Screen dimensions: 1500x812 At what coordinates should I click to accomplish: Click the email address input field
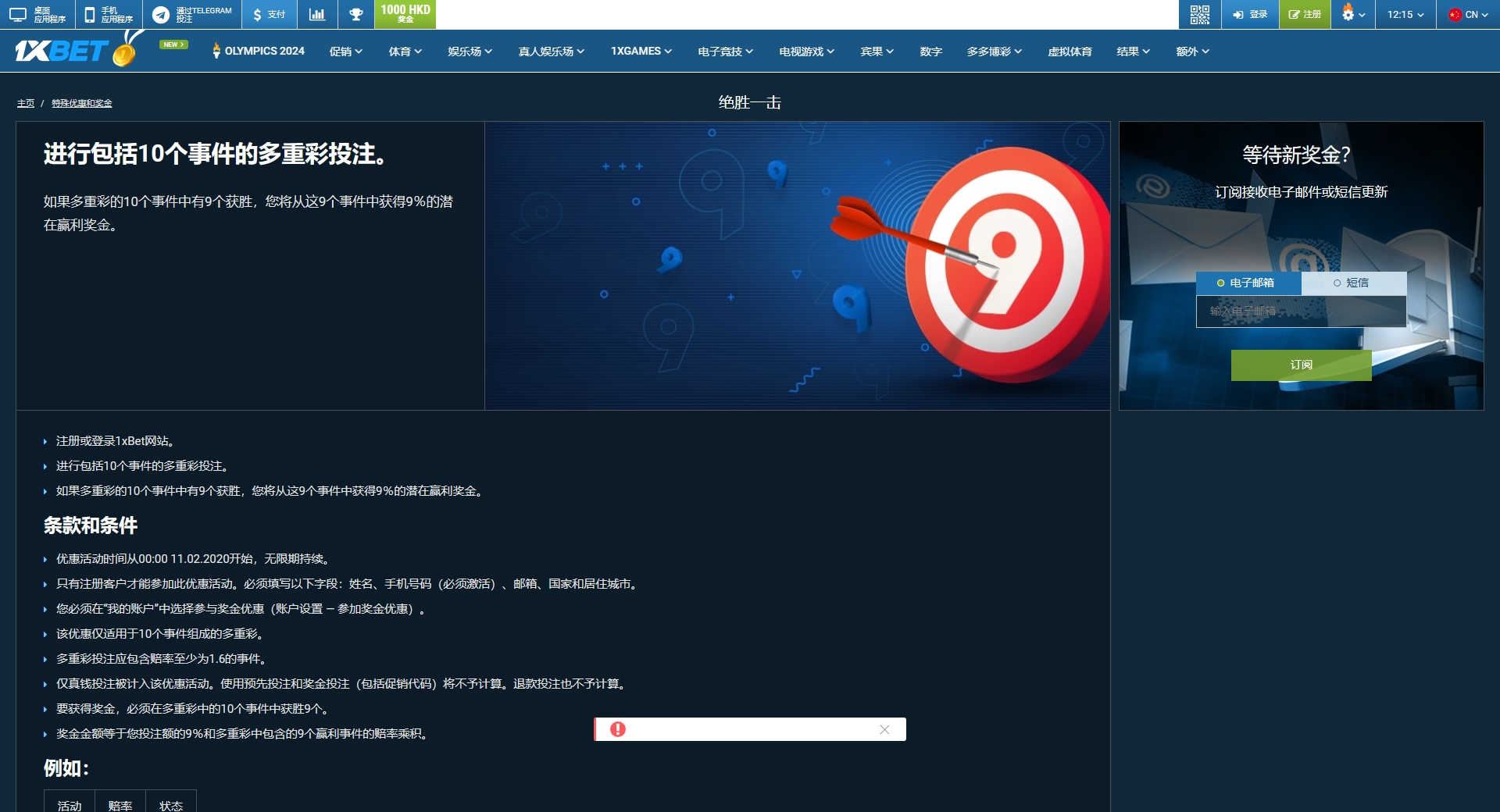pyautogui.click(x=1302, y=311)
